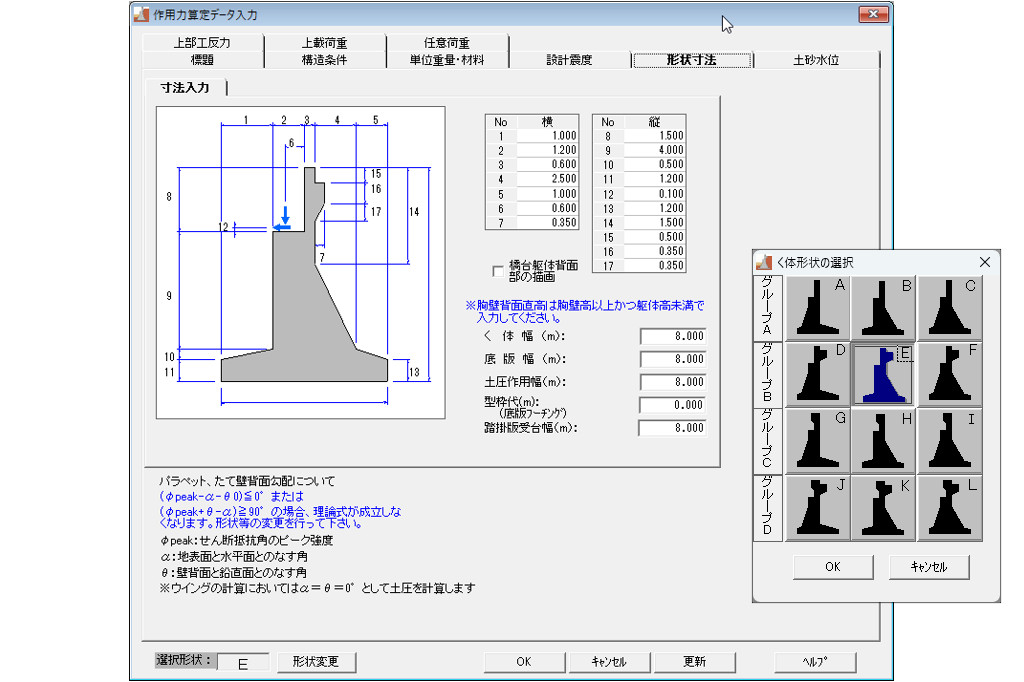This screenshot has width=1024, height=682.
Task: Choose body shape C icon
Action: pos(950,308)
